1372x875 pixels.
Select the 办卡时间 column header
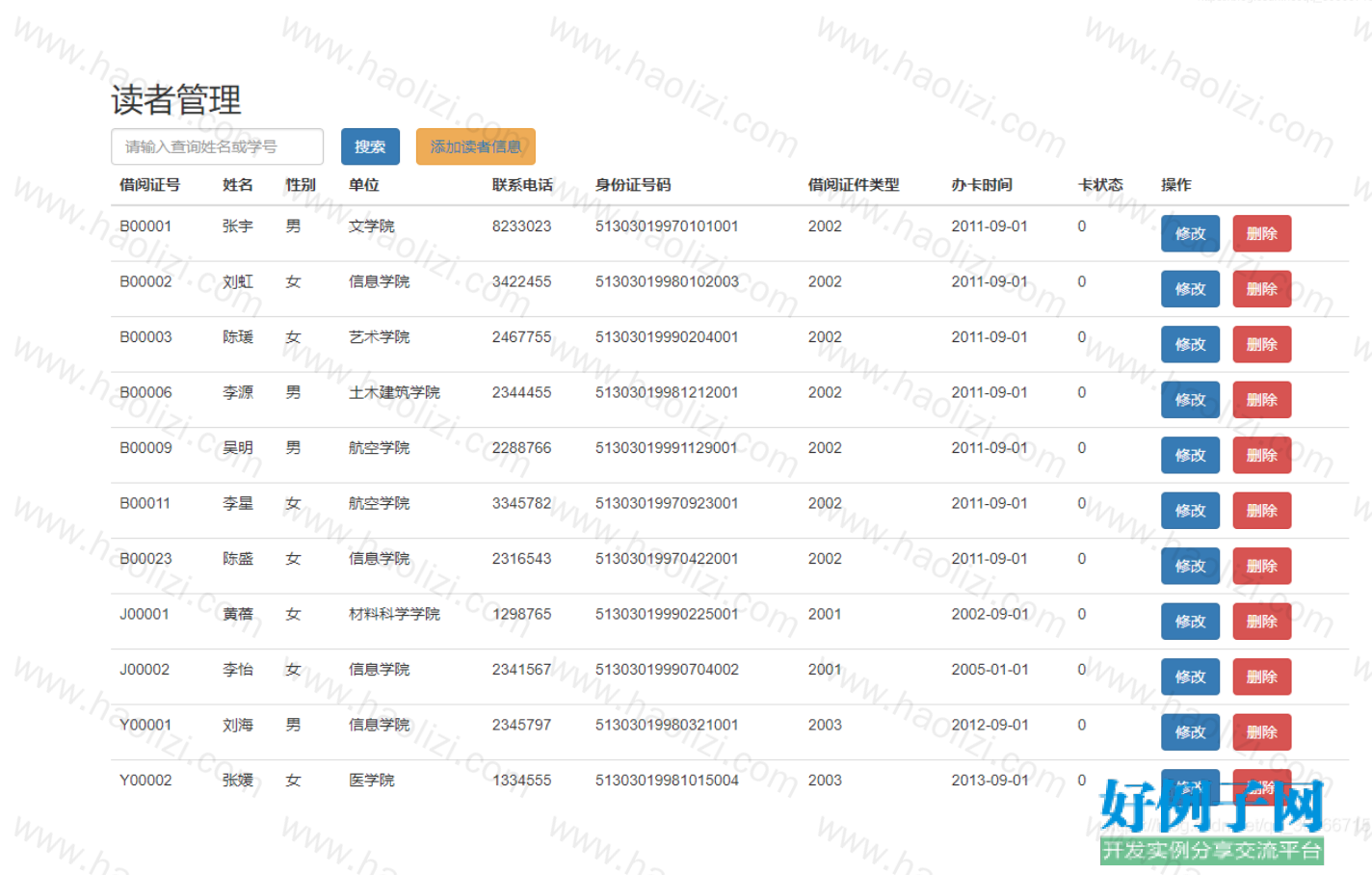[982, 185]
